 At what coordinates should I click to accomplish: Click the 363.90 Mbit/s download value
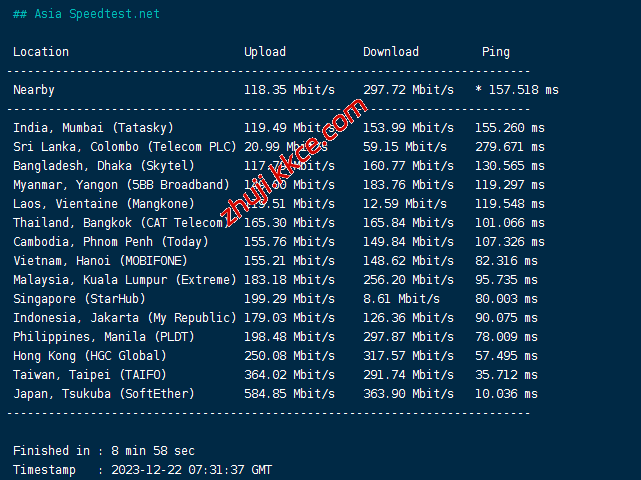pos(408,394)
